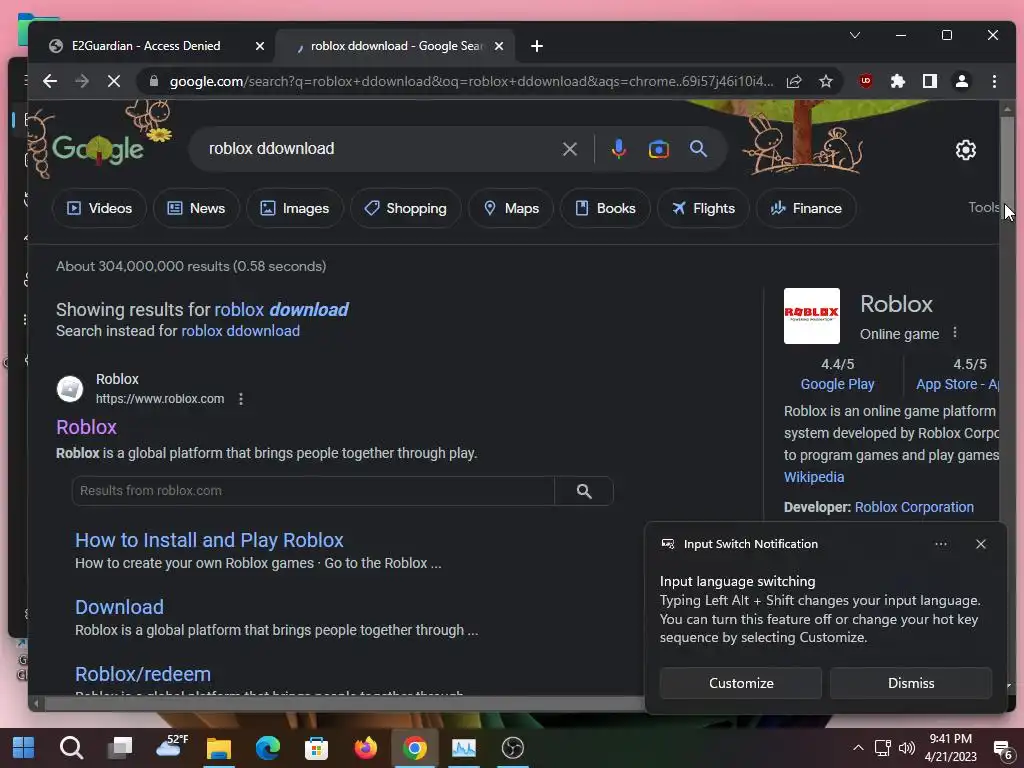Search instead for roblox ddownload
The width and height of the screenshot is (1024, 768).
tap(240, 331)
